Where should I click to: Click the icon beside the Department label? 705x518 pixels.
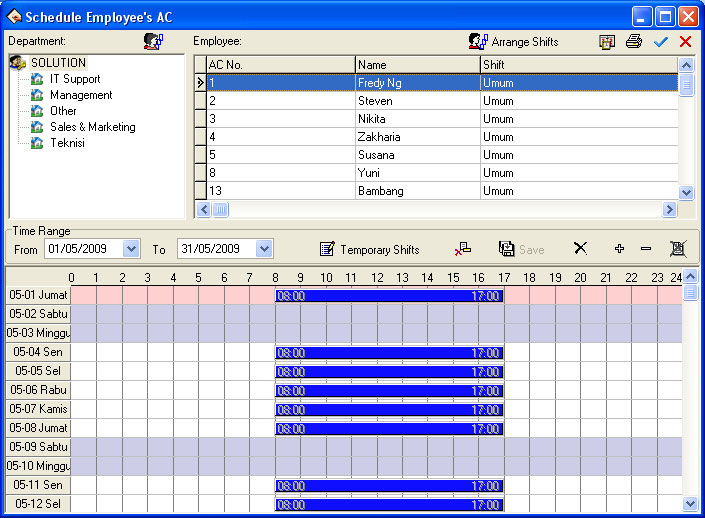pos(153,41)
